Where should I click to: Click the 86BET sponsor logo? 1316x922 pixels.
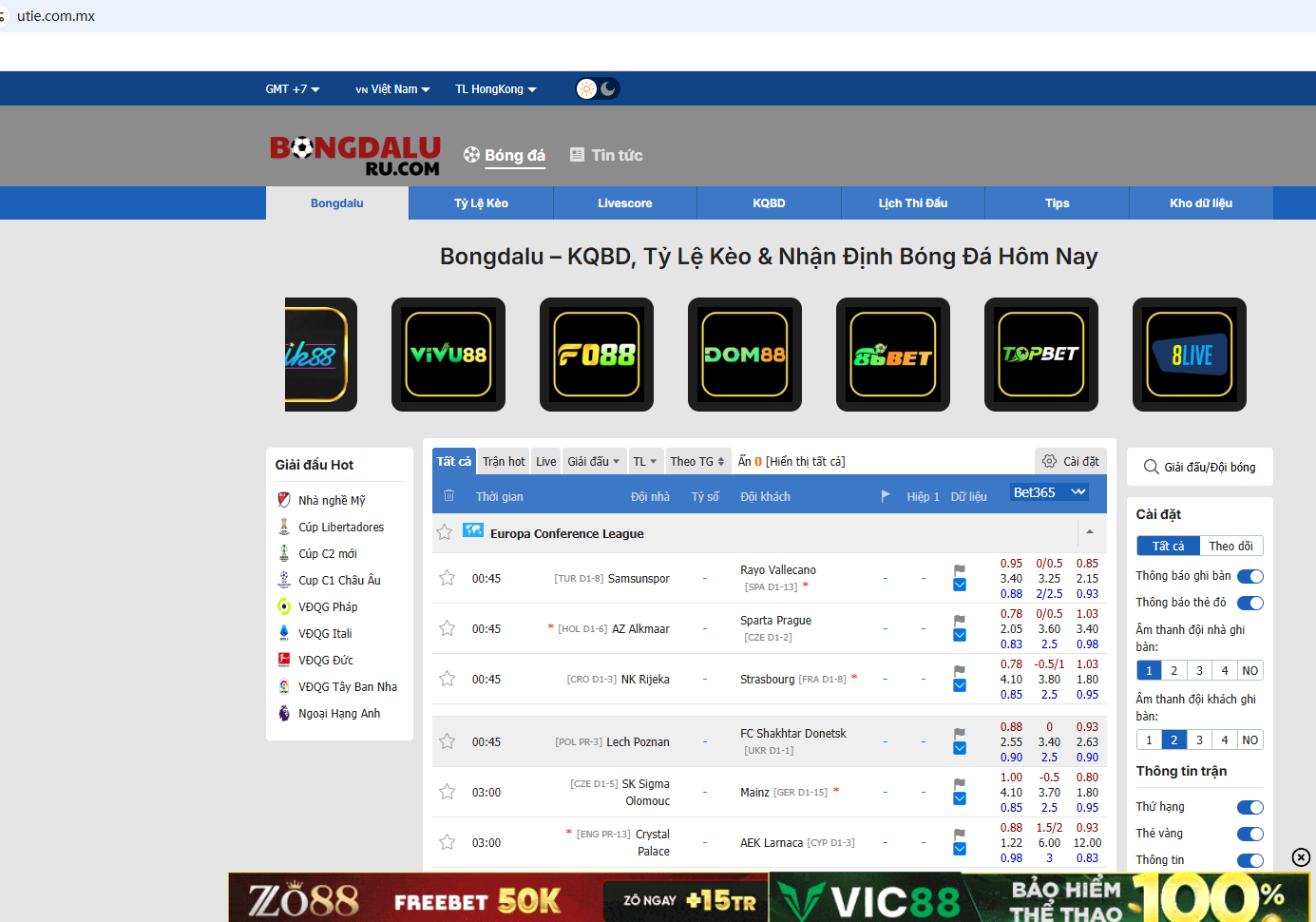pos(893,355)
